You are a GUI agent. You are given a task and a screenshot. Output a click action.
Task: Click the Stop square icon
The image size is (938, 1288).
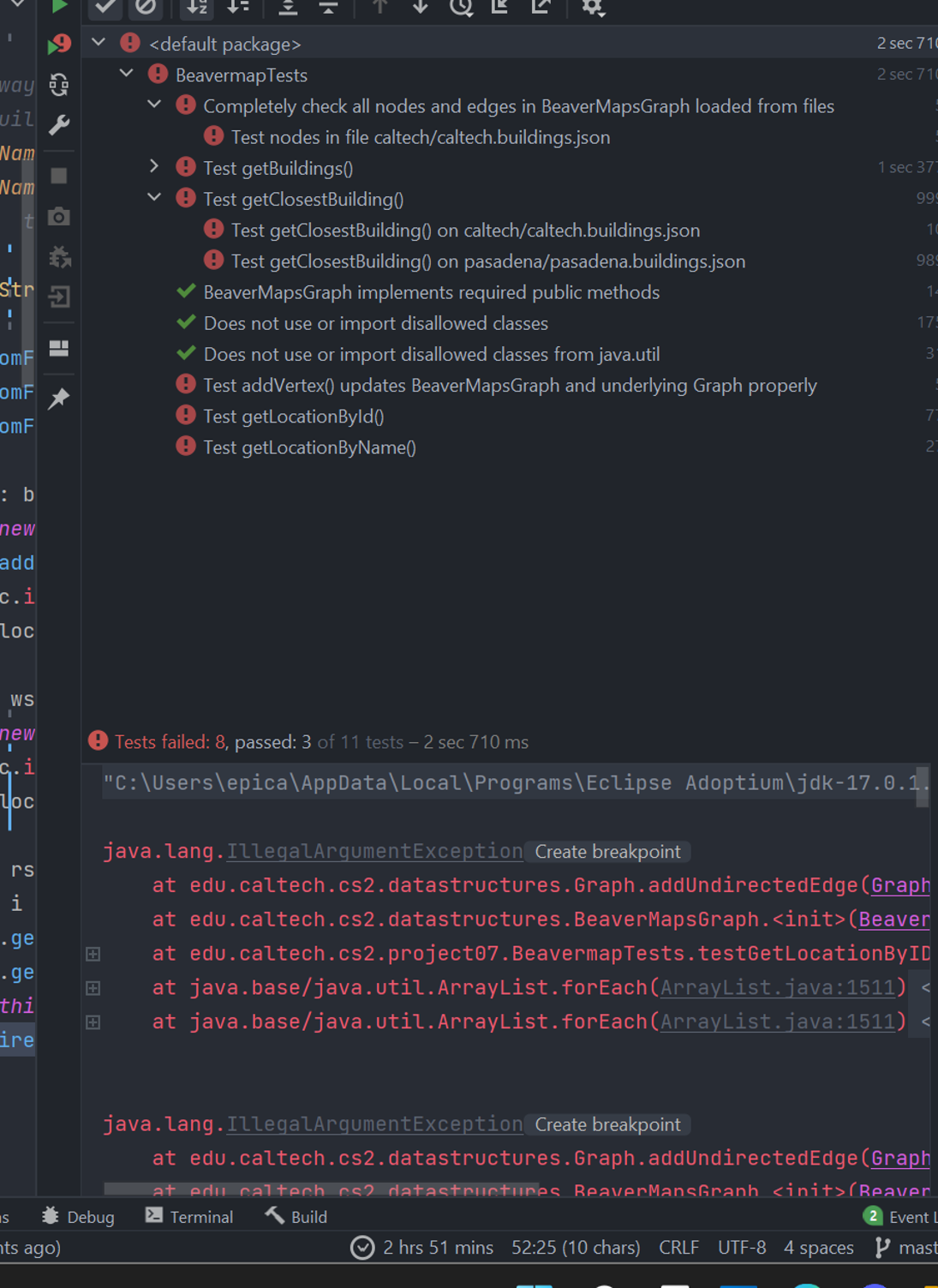click(x=58, y=176)
